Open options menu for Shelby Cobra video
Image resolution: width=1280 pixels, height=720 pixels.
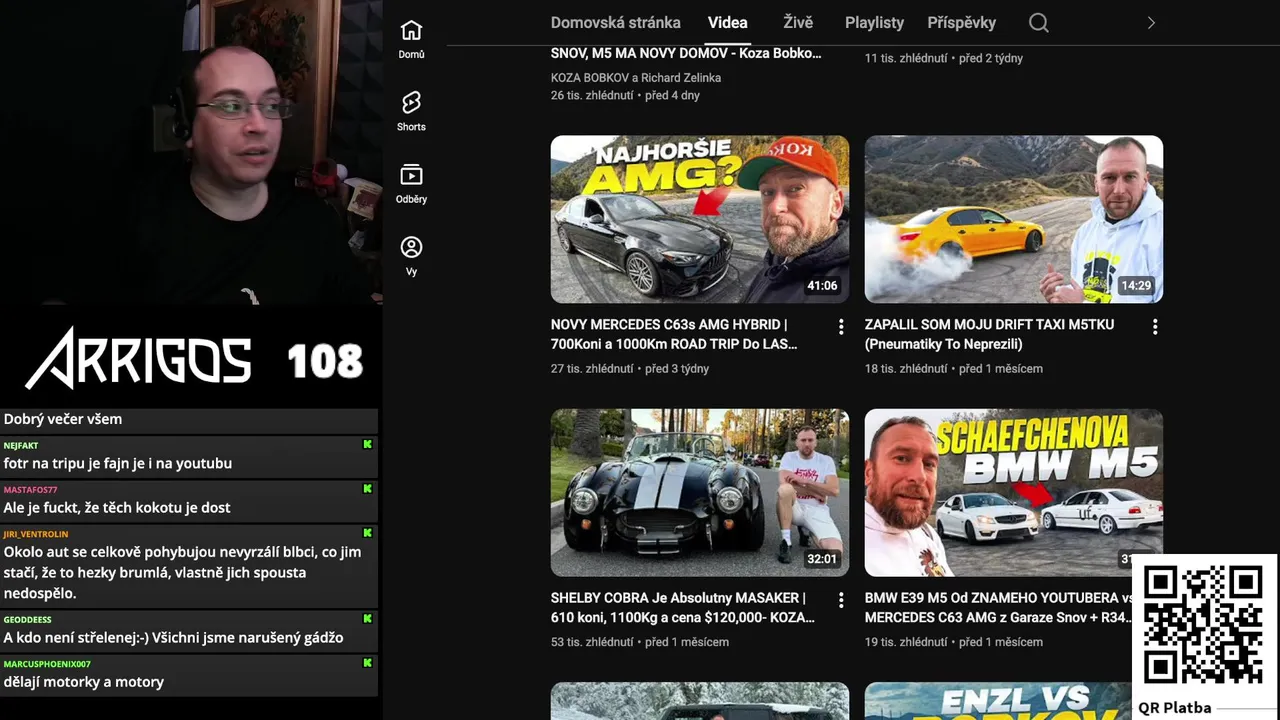(841, 600)
